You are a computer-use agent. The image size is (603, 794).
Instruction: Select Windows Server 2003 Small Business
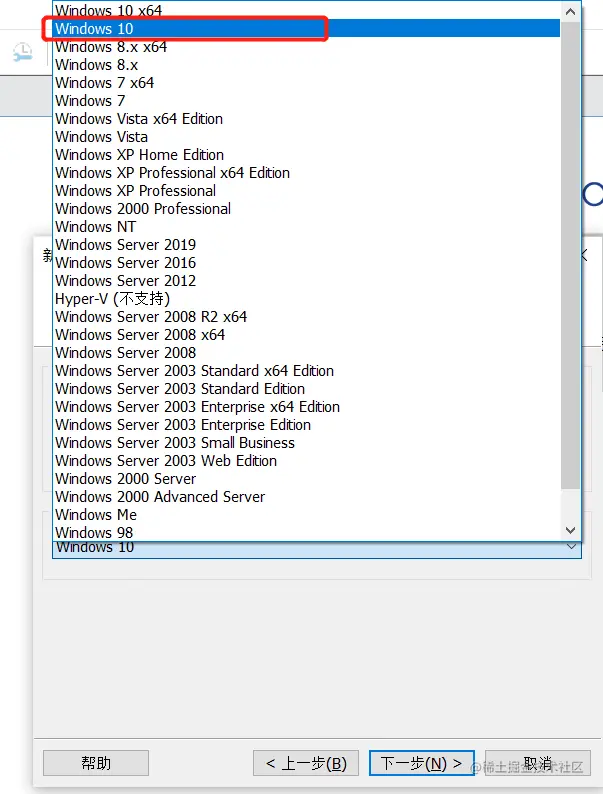306,442
